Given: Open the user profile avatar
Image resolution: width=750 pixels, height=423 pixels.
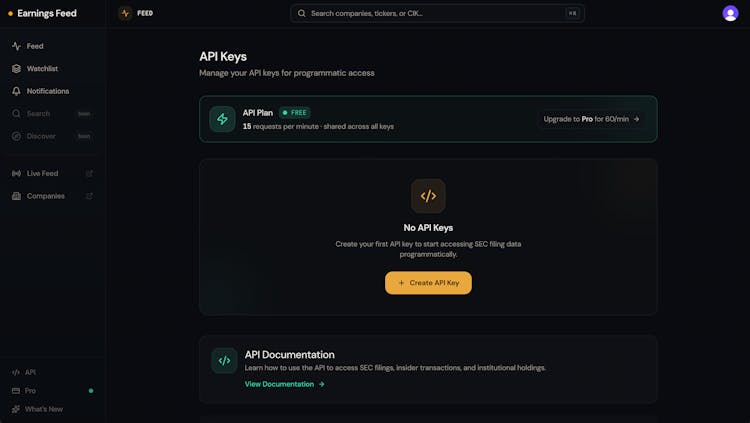Looking at the screenshot, I should 730,13.
